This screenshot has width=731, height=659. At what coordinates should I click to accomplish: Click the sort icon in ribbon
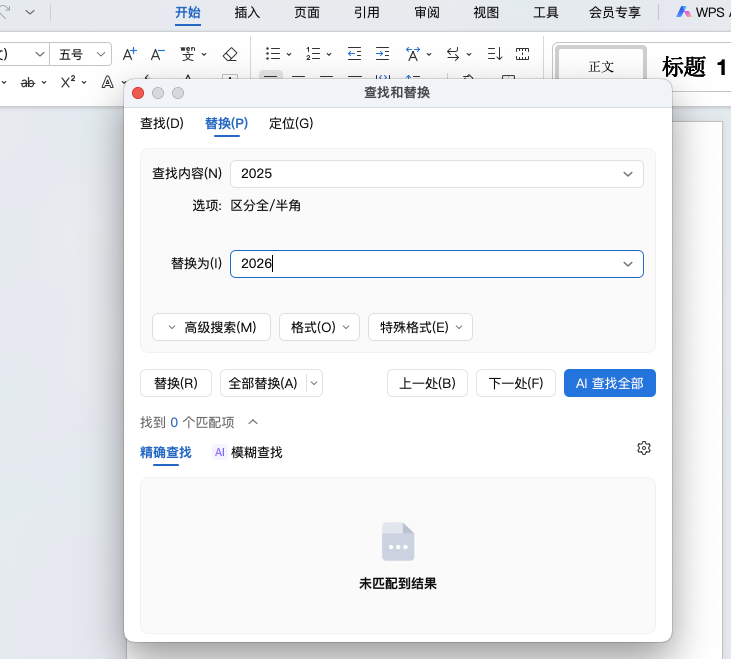[495, 54]
